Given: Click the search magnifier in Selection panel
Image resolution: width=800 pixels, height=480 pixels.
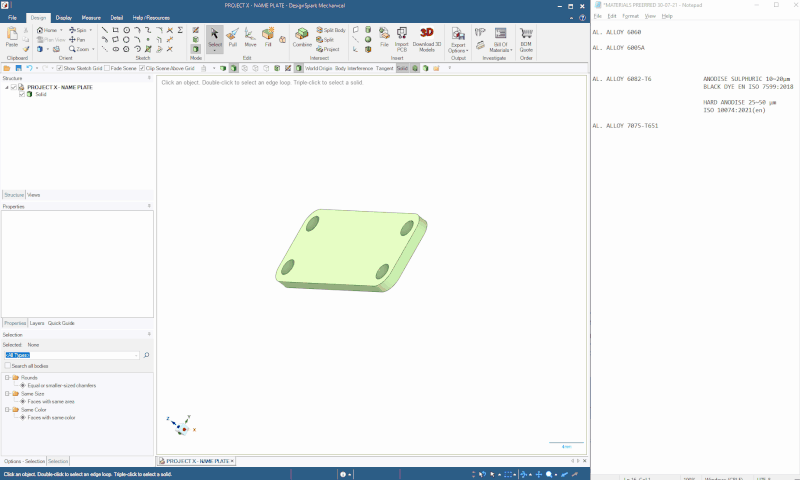Looking at the screenshot, I should pos(146,355).
